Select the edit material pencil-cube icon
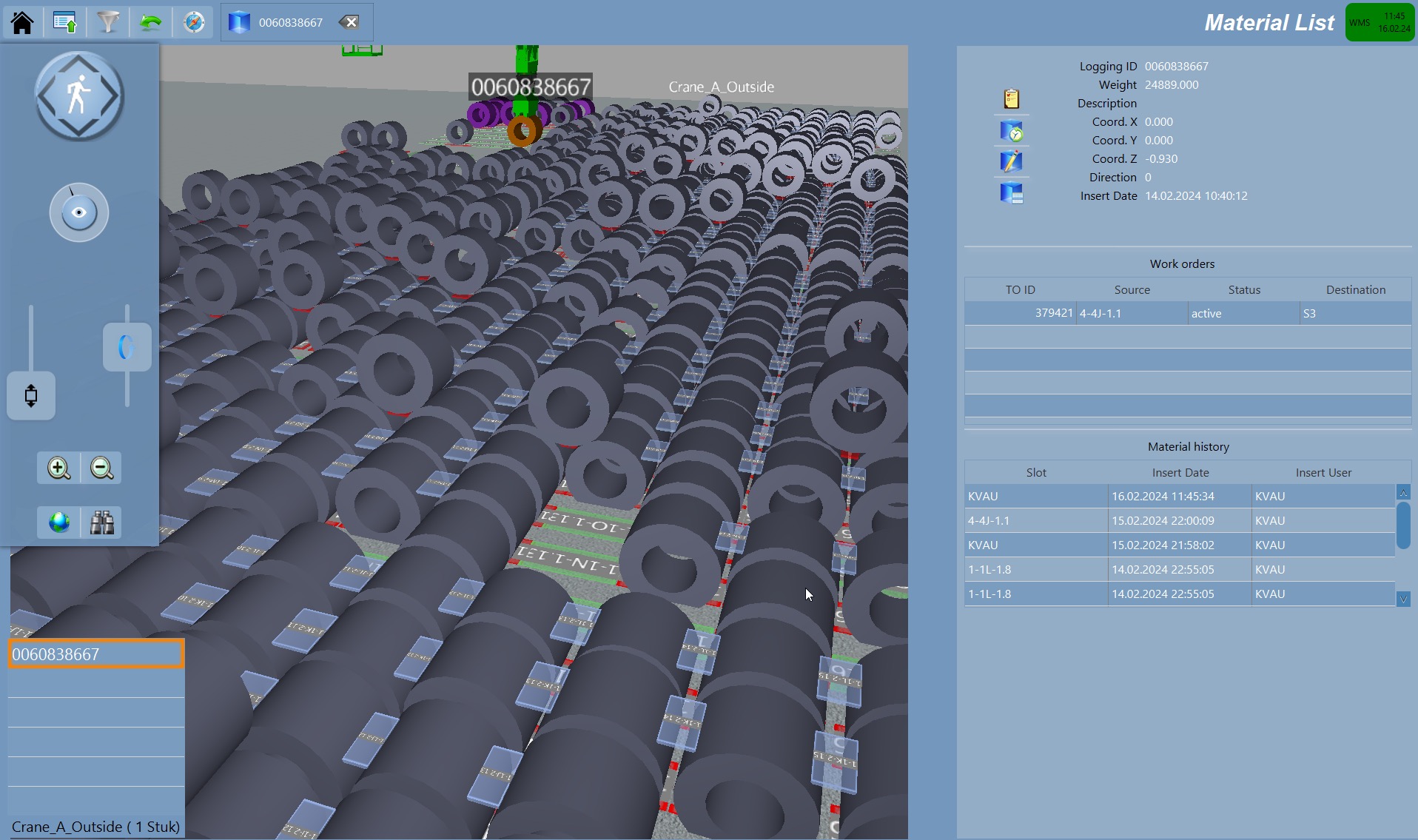 coord(1011,161)
